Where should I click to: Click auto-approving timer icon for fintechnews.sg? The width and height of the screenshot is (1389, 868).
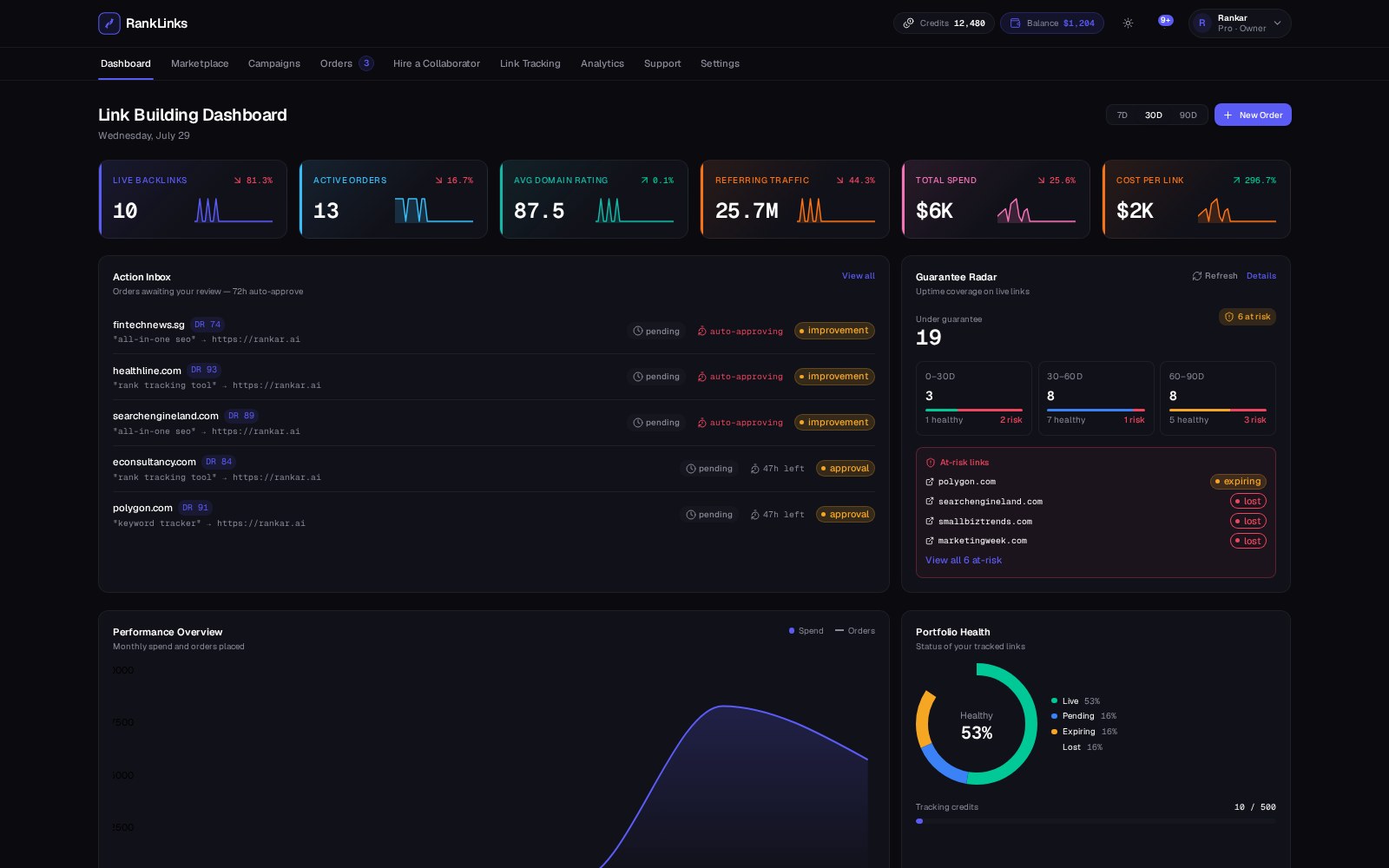tap(702, 331)
